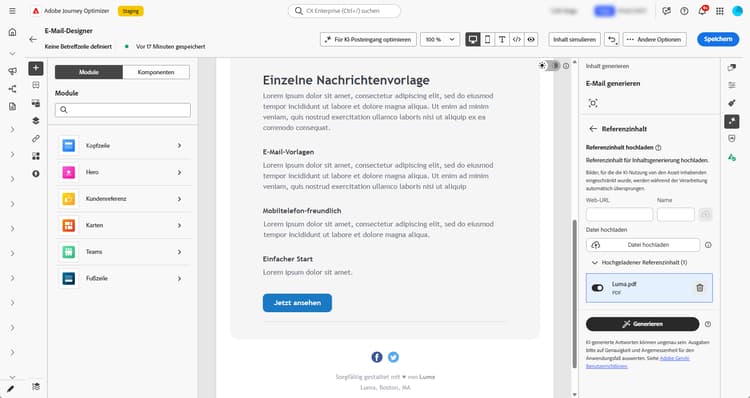Open the help question mark icon

[x=684, y=11]
